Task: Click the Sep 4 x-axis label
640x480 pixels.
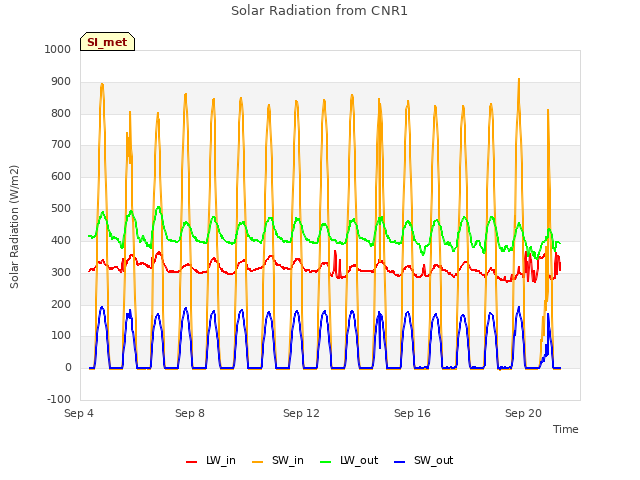Action: click(x=79, y=413)
